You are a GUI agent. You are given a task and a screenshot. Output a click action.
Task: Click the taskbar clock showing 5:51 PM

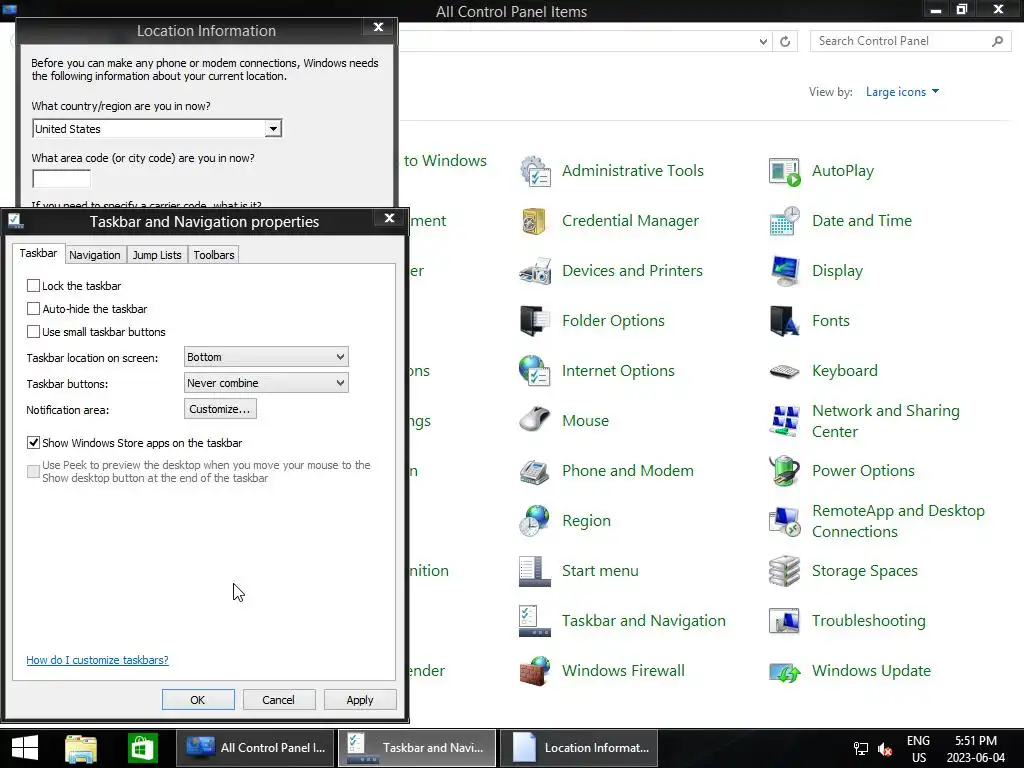[976, 749]
